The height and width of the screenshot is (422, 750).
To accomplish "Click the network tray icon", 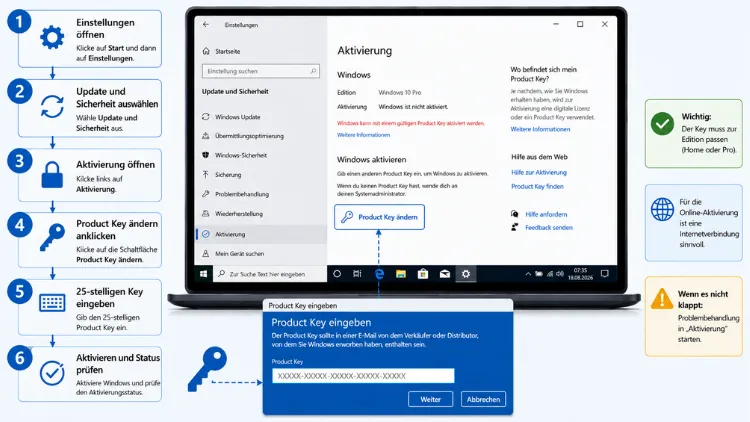I will coord(550,274).
